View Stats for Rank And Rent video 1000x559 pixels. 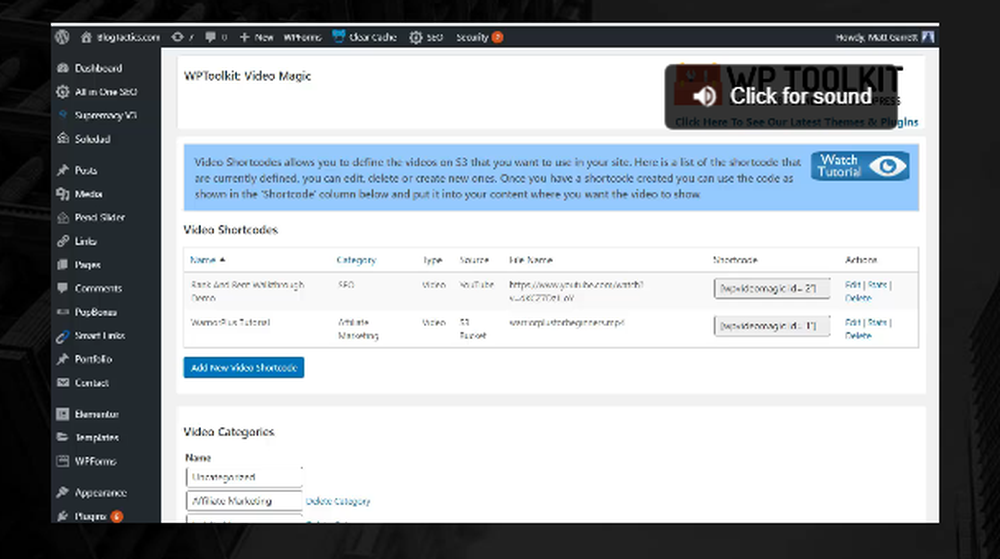pyautogui.click(x=877, y=285)
